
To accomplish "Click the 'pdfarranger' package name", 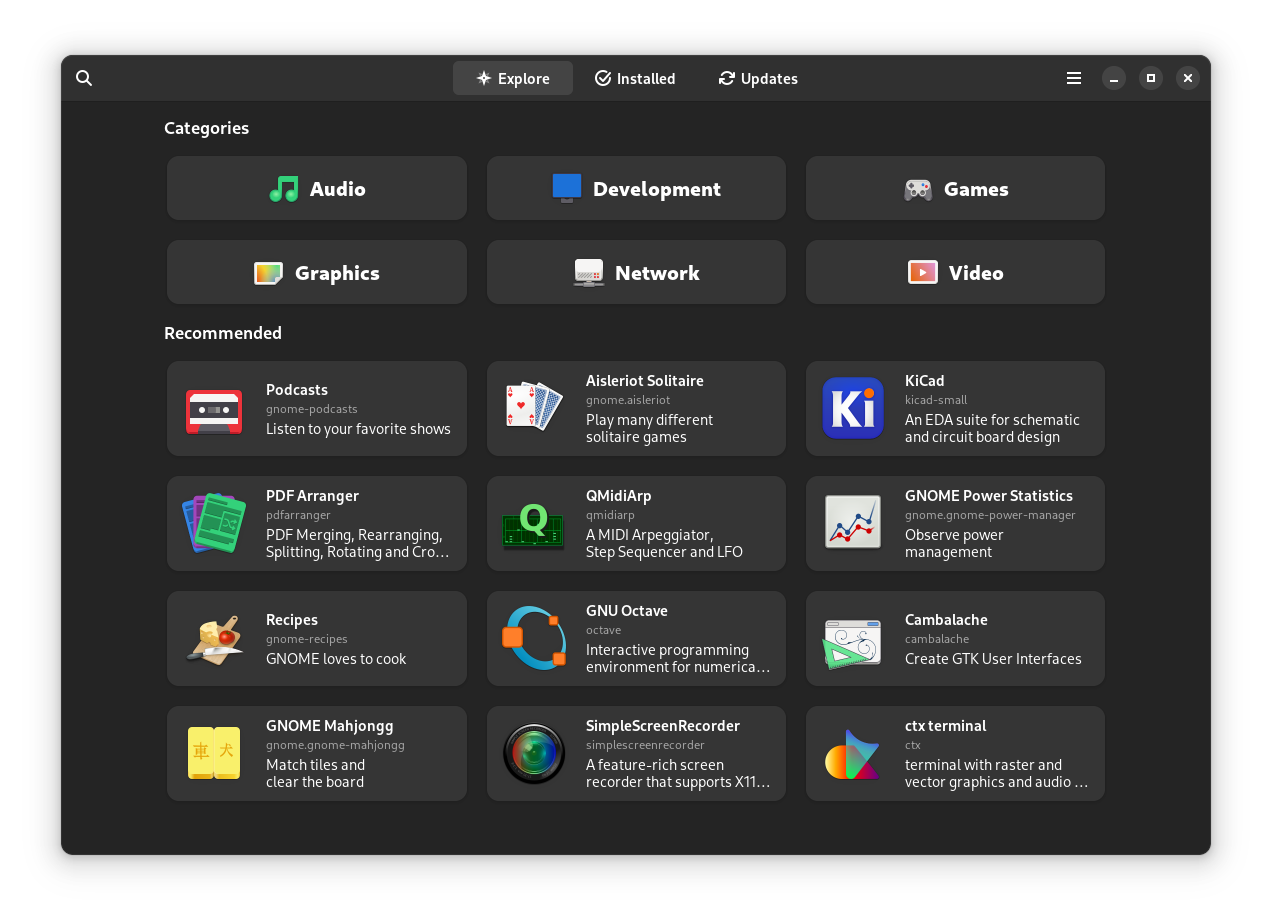I will point(298,515).
